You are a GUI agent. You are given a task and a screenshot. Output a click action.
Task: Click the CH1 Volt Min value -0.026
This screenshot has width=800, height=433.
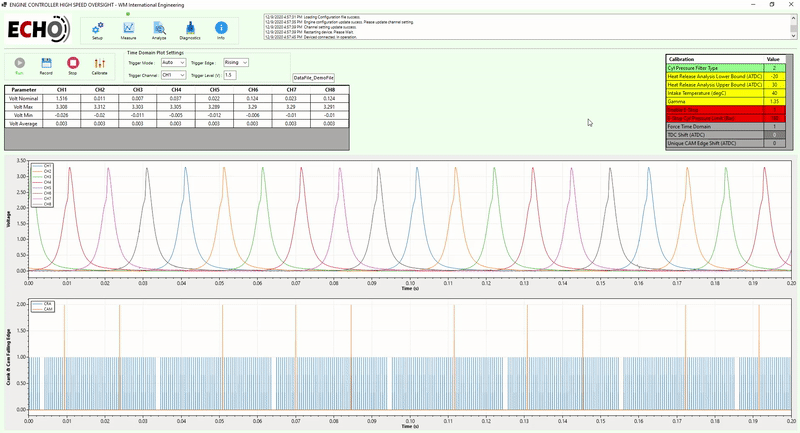(x=62, y=115)
